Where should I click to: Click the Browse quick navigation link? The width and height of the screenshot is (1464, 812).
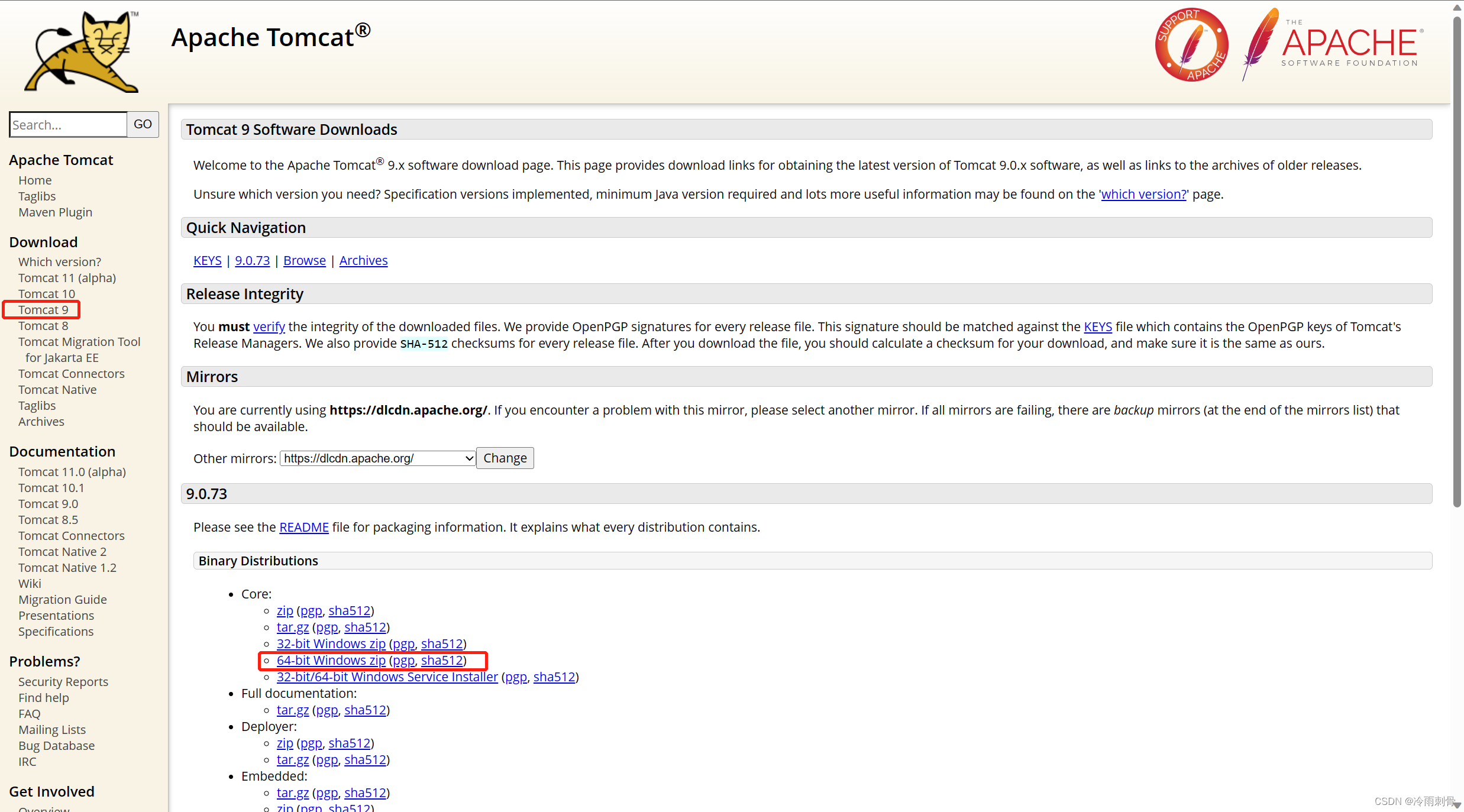coord(303,260)
